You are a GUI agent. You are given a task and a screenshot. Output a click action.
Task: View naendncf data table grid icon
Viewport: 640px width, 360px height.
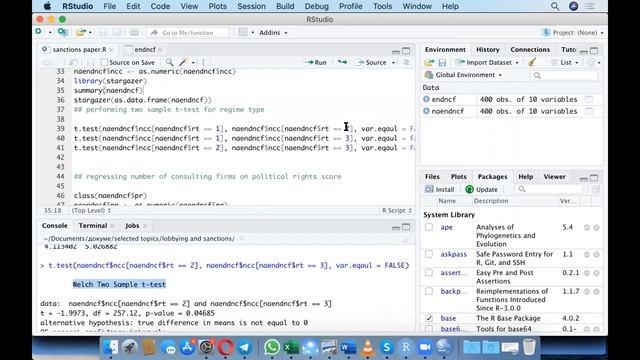click(x=589, y=111)
